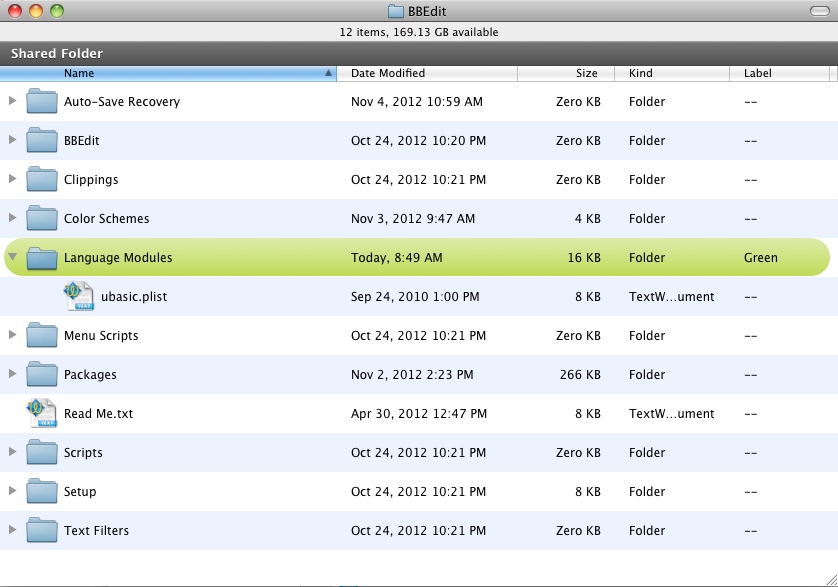Select the Scripts folder name text
This screenshot has height=587, width=838.
click(83, 453)
